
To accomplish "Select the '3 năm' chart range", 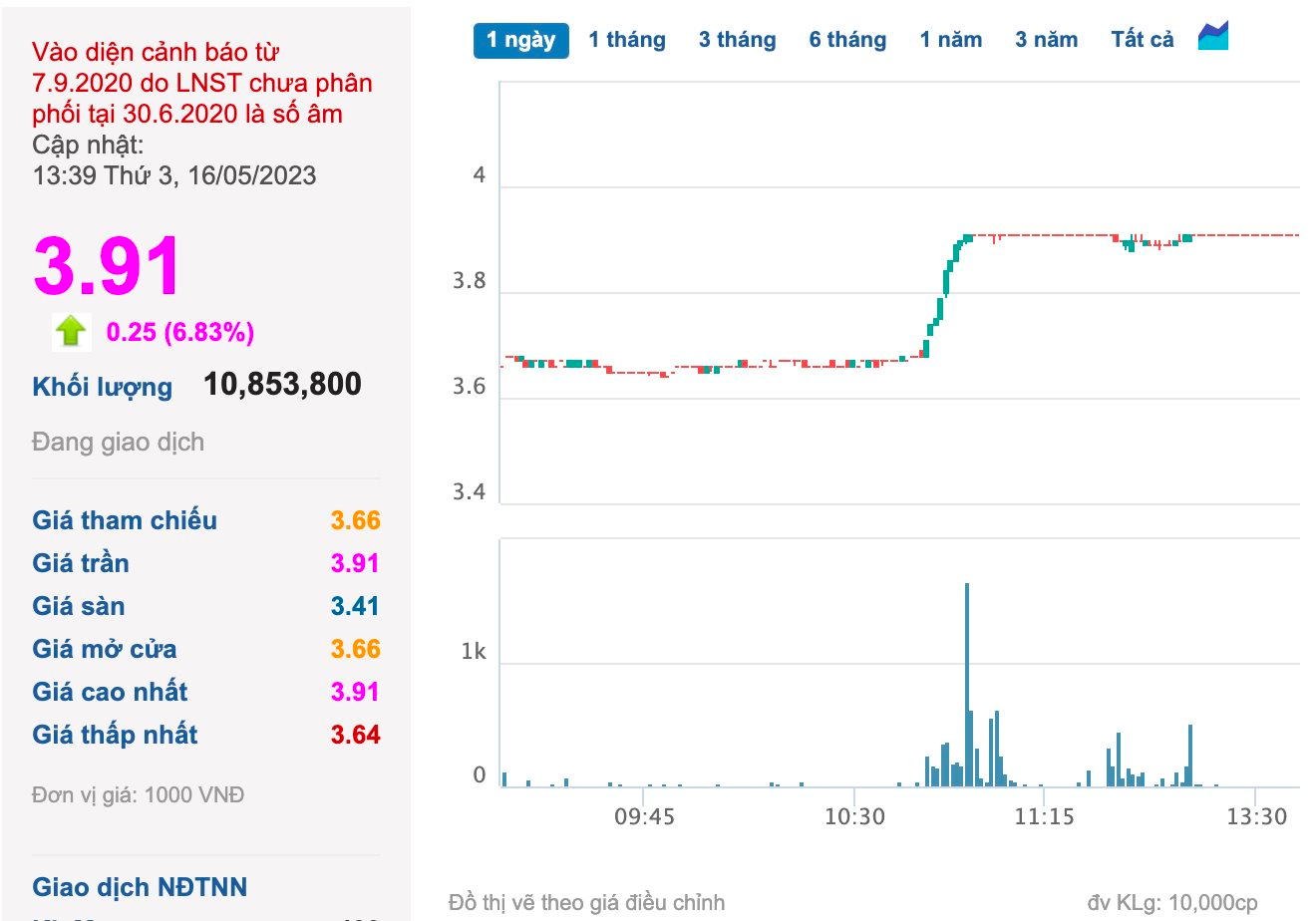I will point(1047,40).
